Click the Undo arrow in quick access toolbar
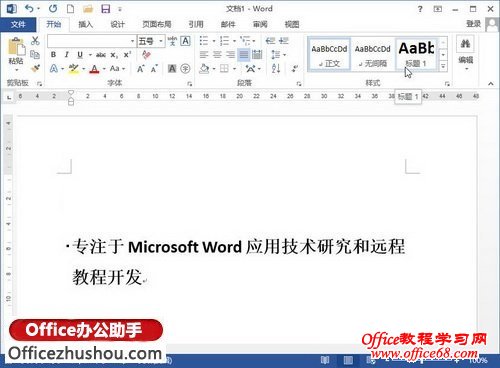This screenshot has height=368, width=500. pyautogui.click(x=29, y=8)
